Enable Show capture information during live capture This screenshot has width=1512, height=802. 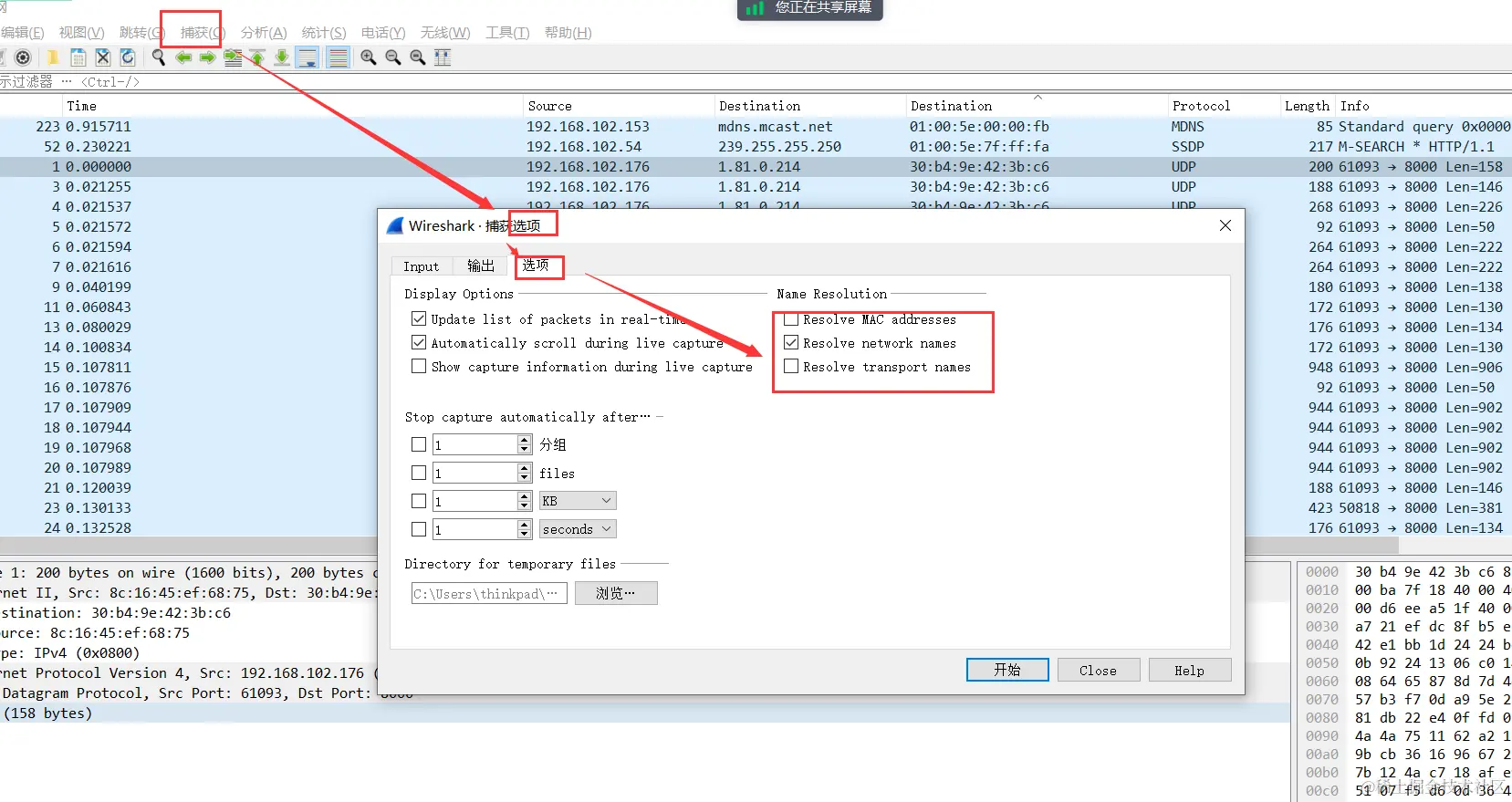point(419,366)
